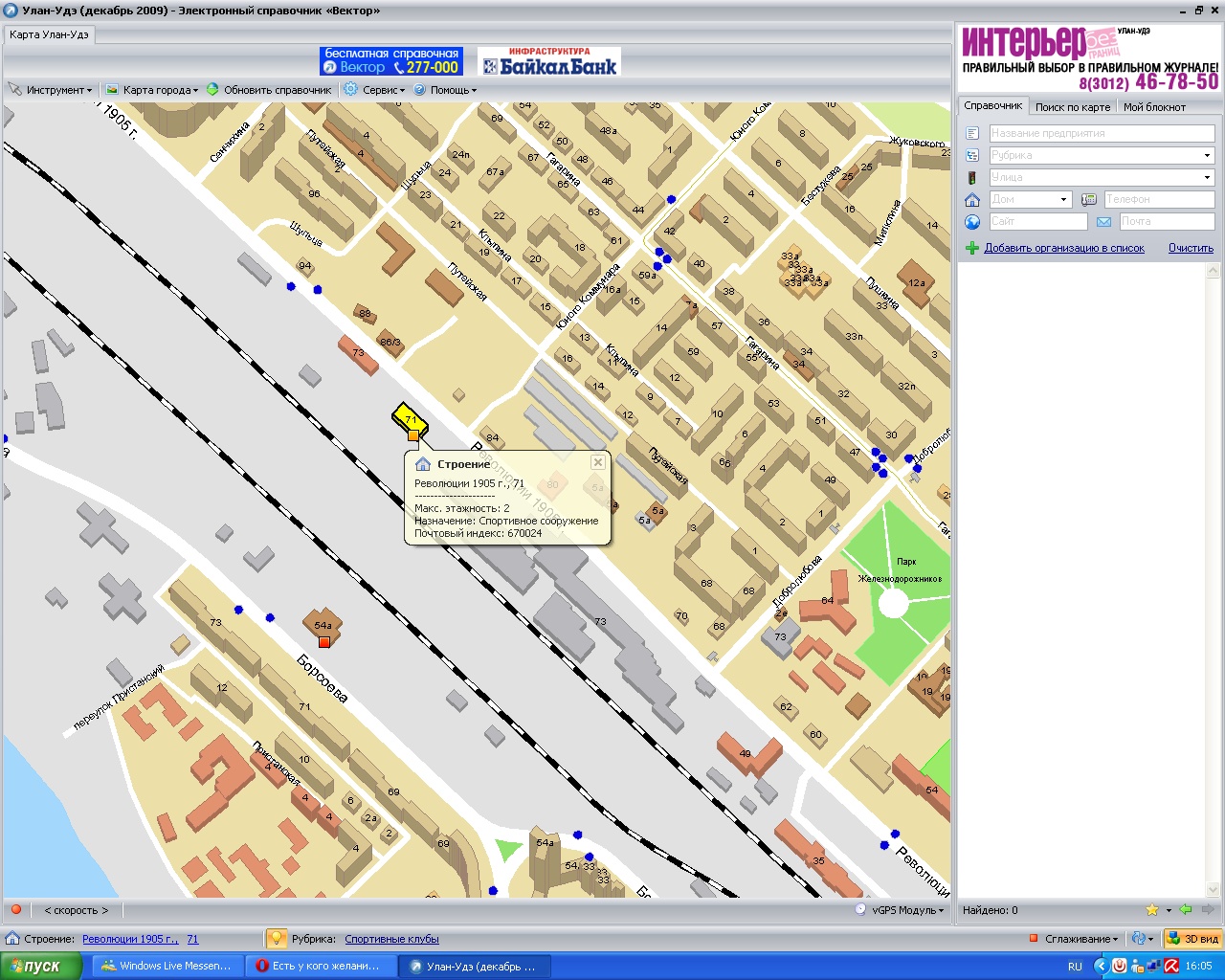The height and width of the screenshot is (980, 1225).
Task: Open the vGPS Модуль dropdown
Action: (902, 910)
